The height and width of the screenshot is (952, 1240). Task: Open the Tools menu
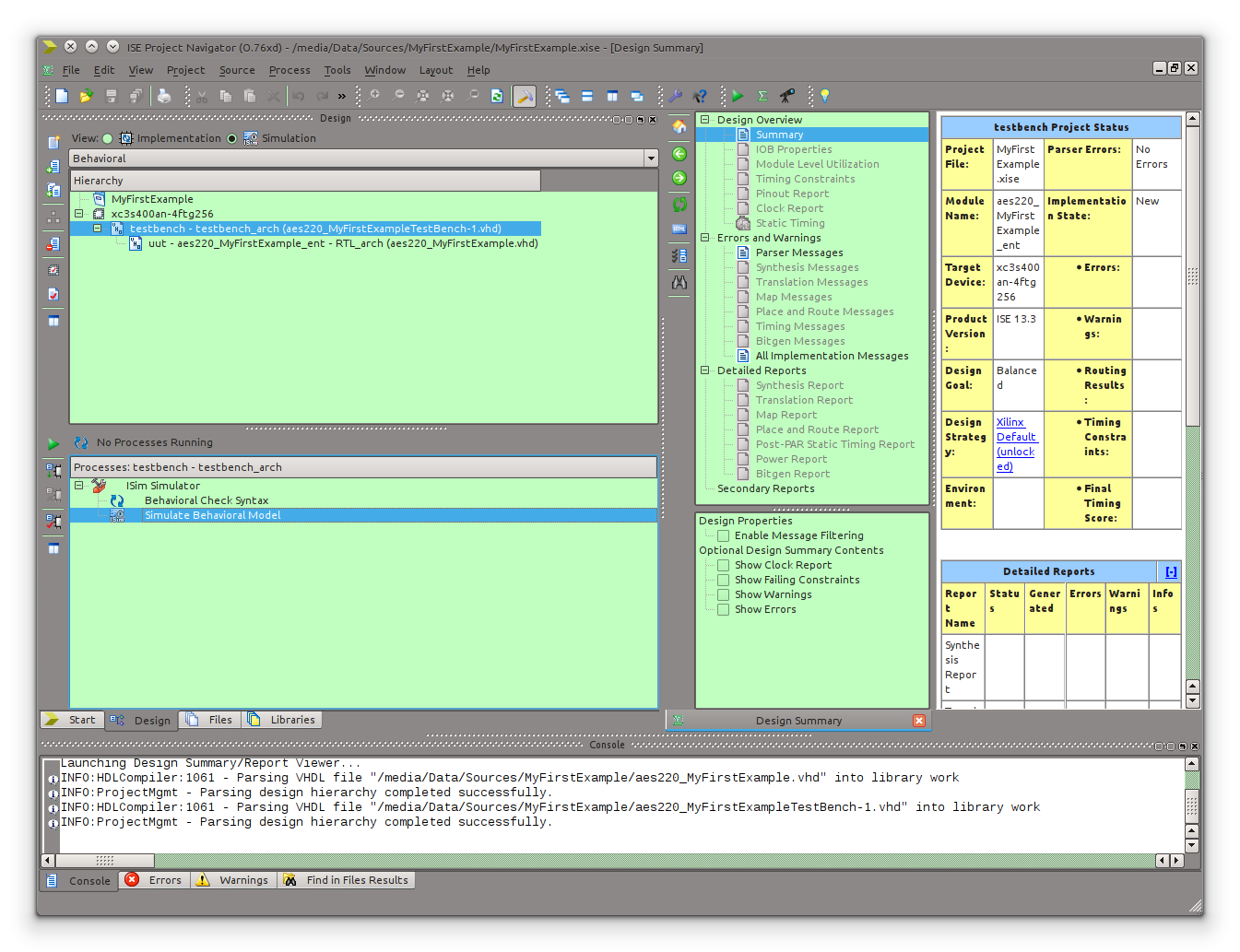pos(337,70)
